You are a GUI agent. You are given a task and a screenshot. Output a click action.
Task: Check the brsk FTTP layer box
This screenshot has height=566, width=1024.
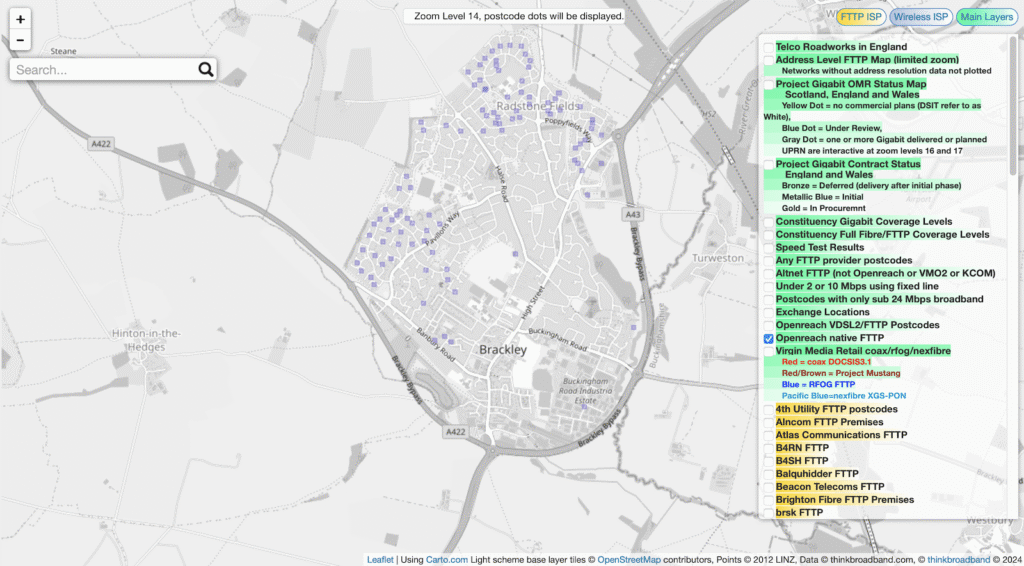click(x=768, y=513)
